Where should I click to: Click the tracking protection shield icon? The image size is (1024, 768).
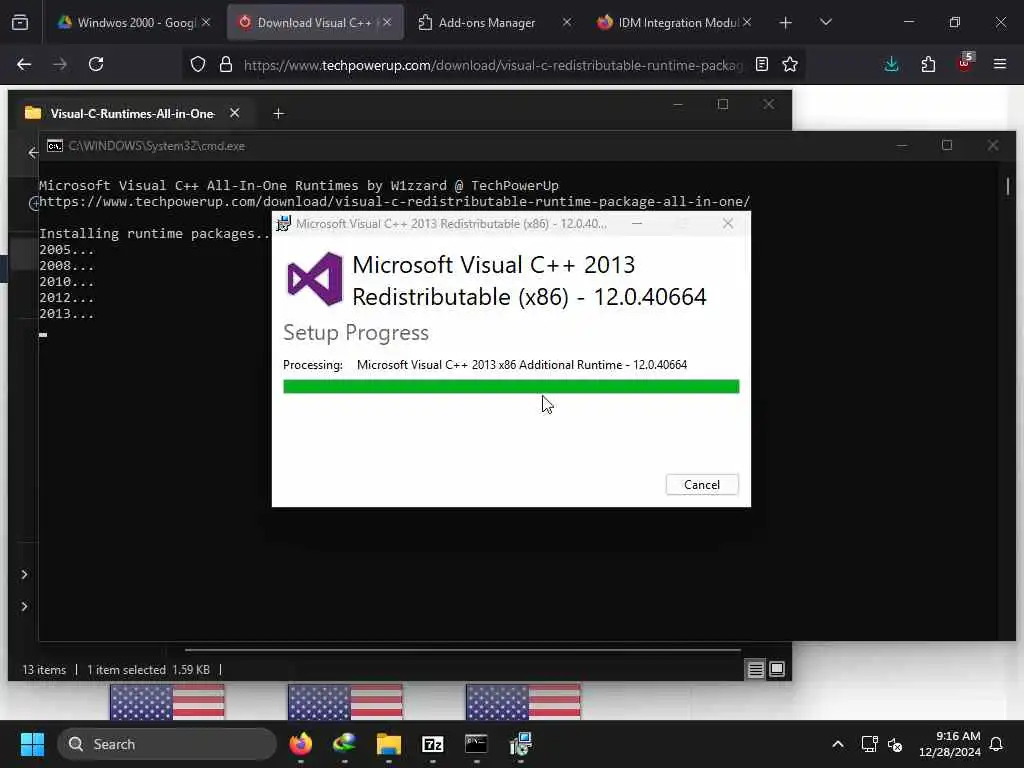198,64
